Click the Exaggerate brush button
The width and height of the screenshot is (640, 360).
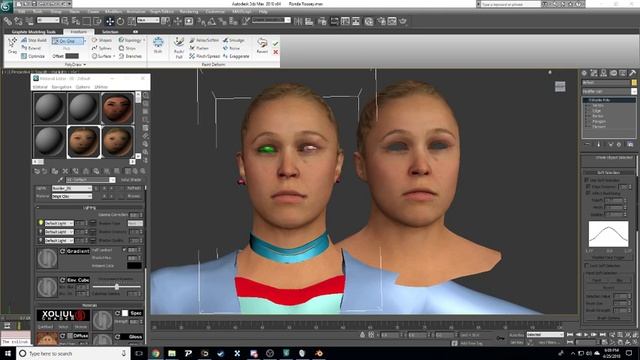(x=236, y=56)
